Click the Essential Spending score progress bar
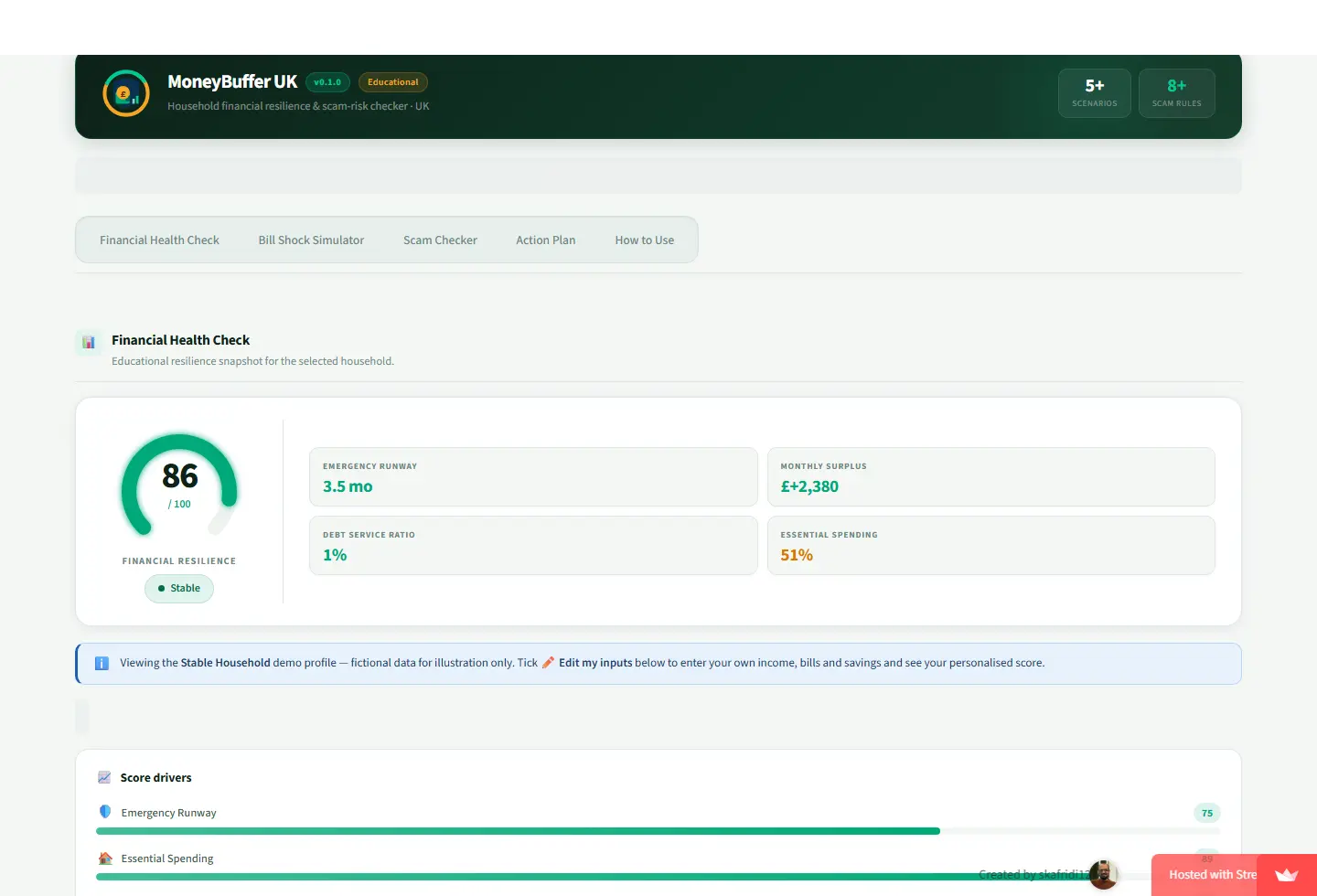The height and width of the screenshot is (896, 1317). pyautogui.click(x=658, y=877)
